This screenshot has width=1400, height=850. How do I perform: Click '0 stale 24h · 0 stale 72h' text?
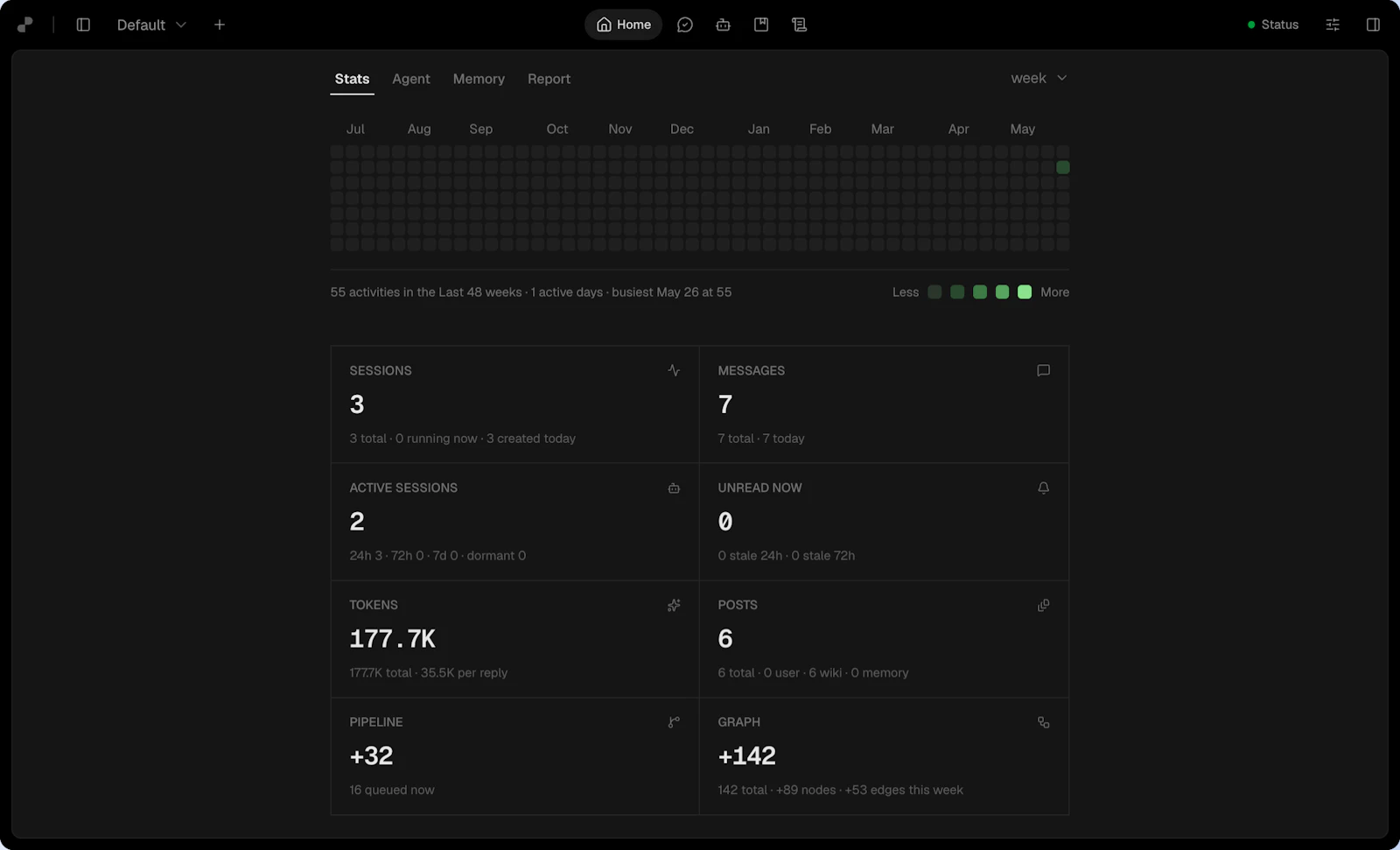coord(787,556)
